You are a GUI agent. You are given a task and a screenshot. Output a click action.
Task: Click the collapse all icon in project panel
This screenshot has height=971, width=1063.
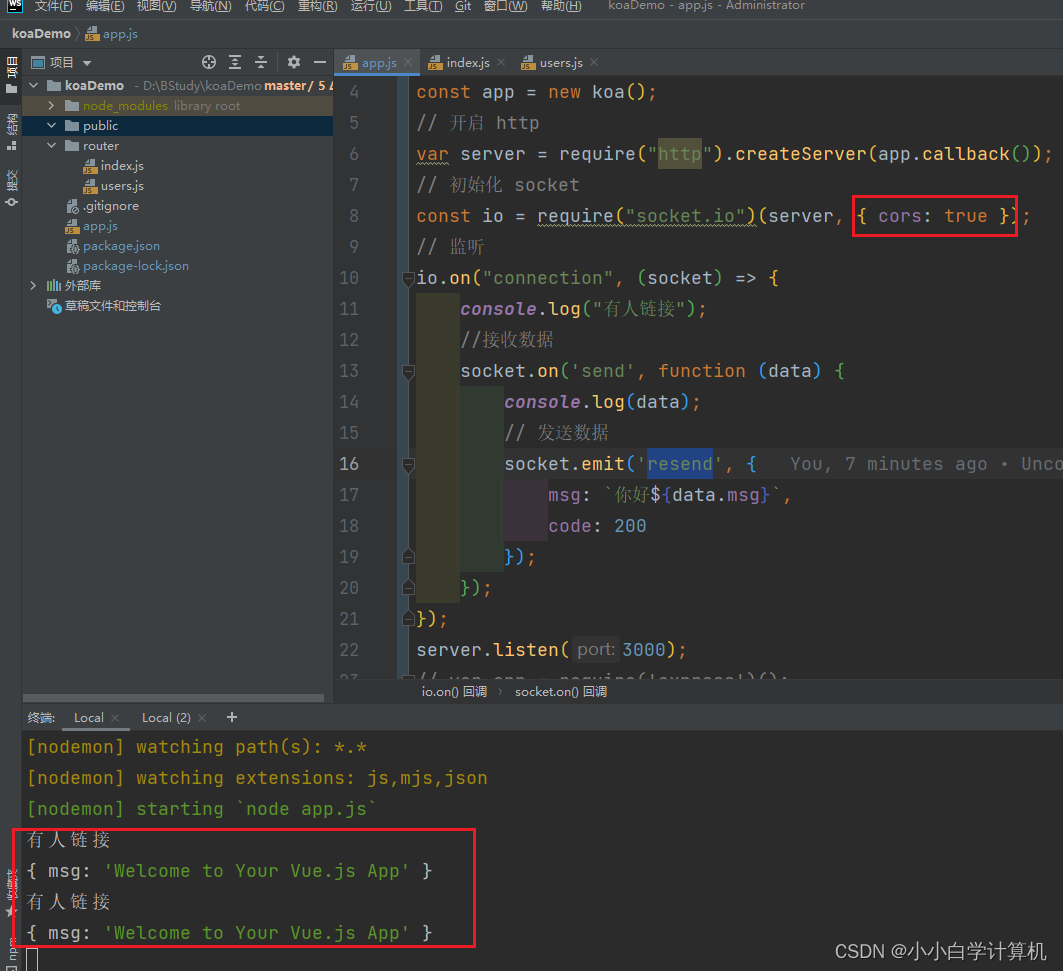(x=261, y=62)
